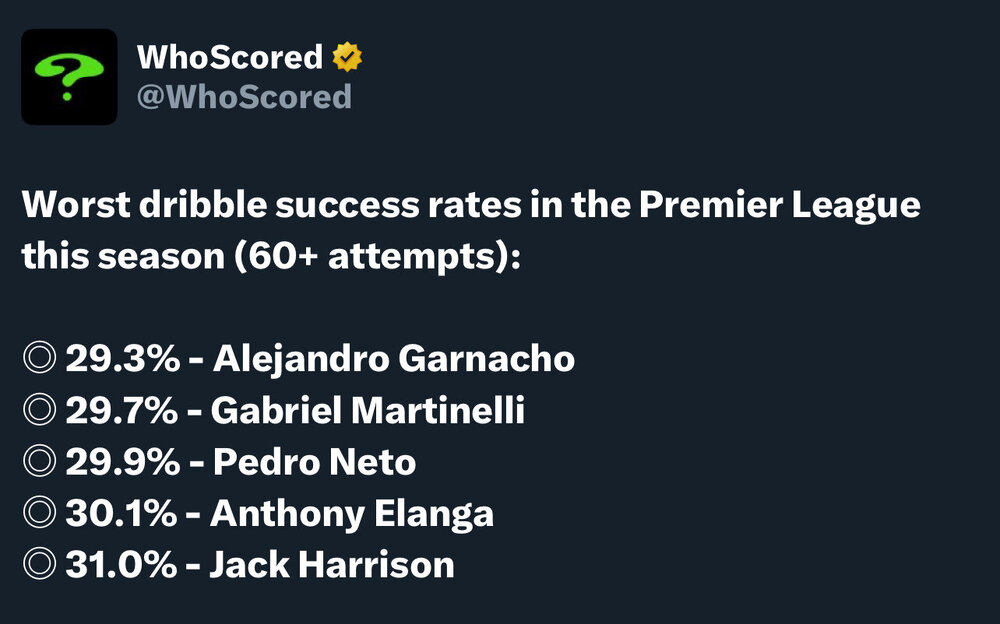Select the 30.1% figure
Image resolution: width=1000 pixels, height=624 pixels.
coord(121,513)
